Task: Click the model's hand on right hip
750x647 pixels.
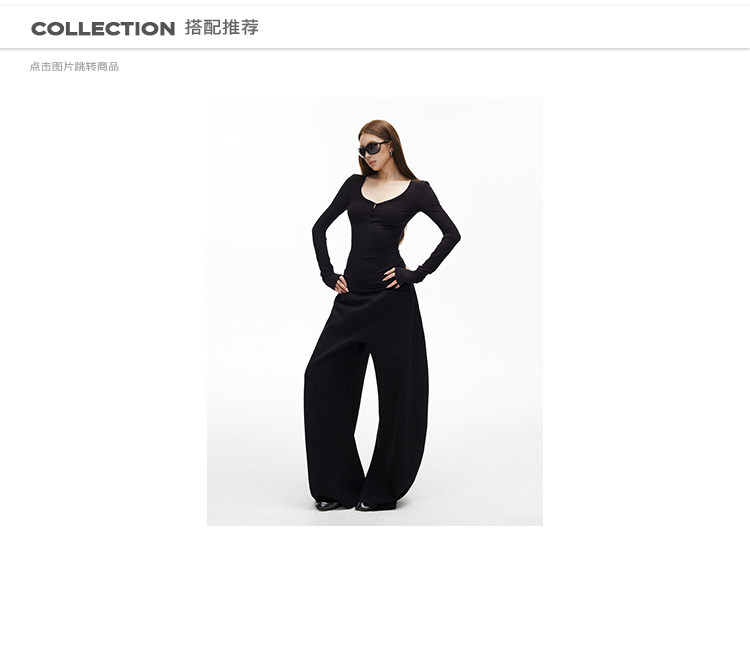Action: (391, 278)
